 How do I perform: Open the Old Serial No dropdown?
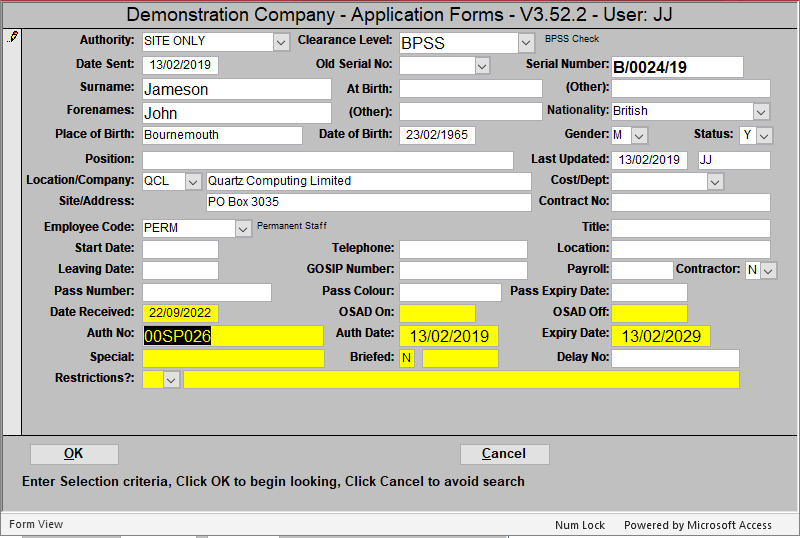coord(482,66)
